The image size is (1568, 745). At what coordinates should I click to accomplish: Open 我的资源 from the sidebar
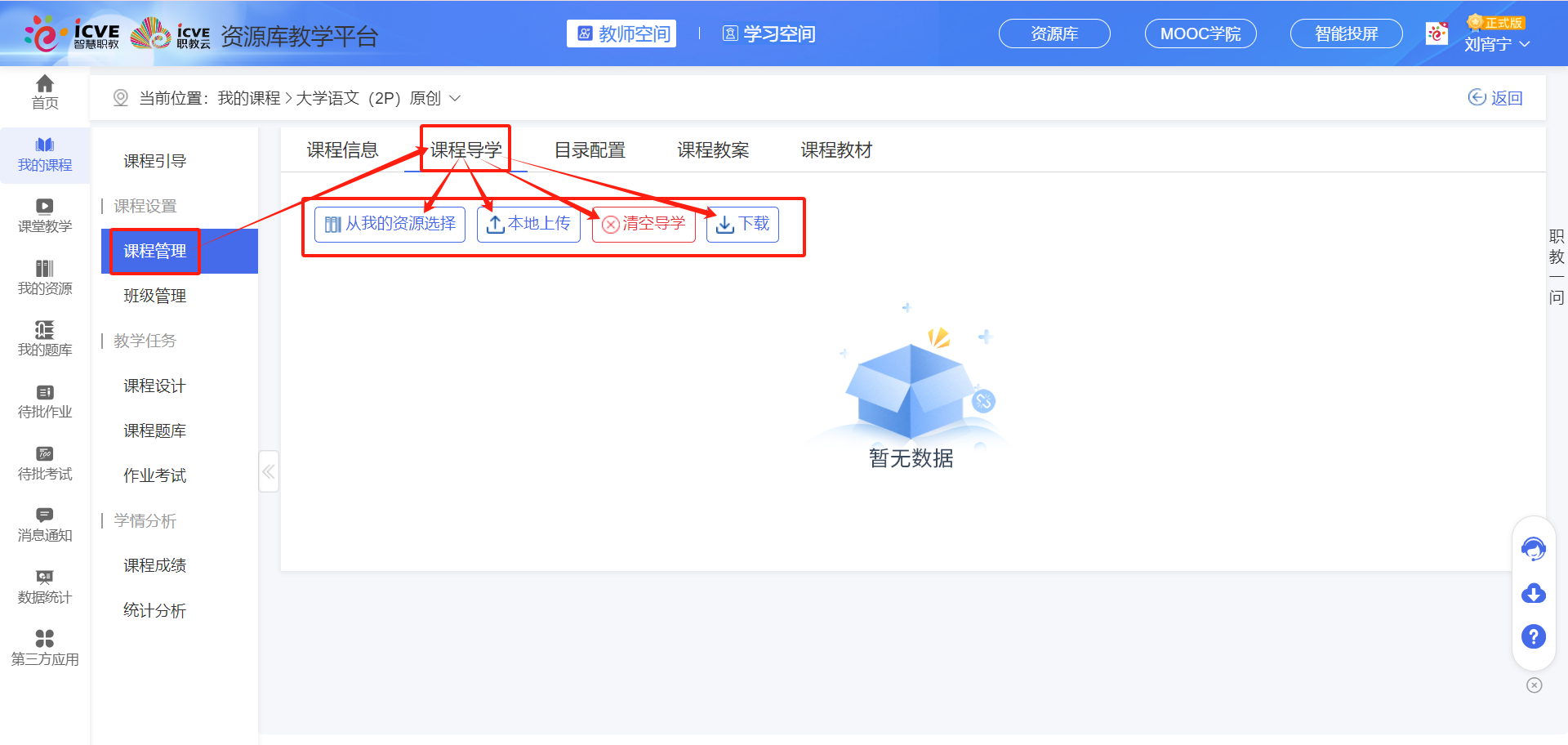coord(45,278)
